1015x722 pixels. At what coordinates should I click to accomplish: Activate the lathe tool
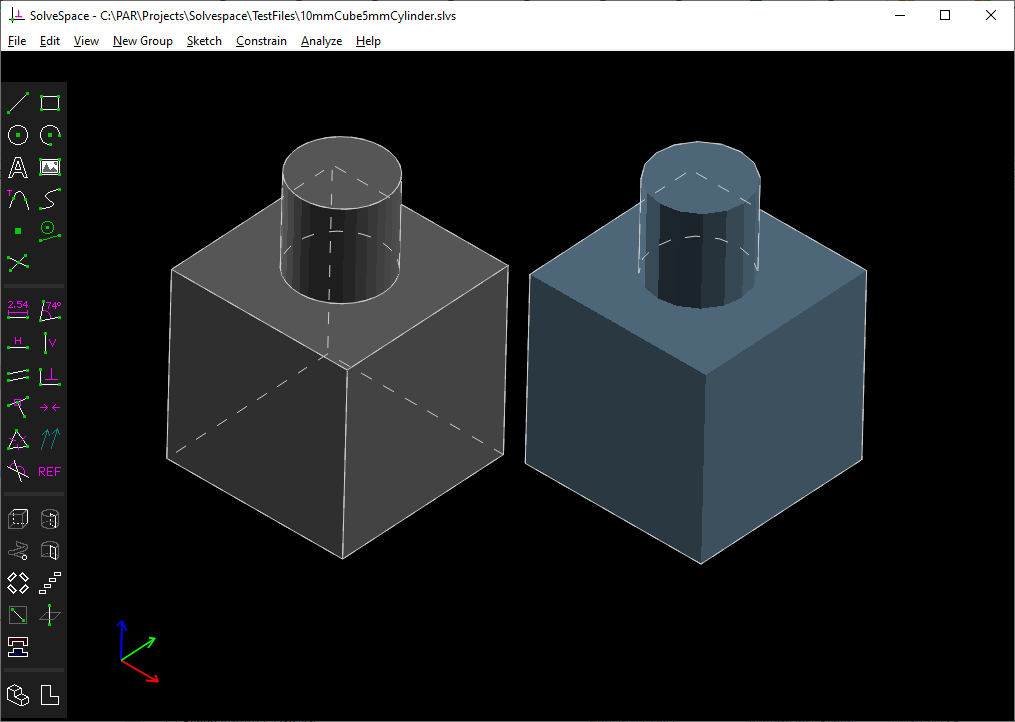click(50, 519)
